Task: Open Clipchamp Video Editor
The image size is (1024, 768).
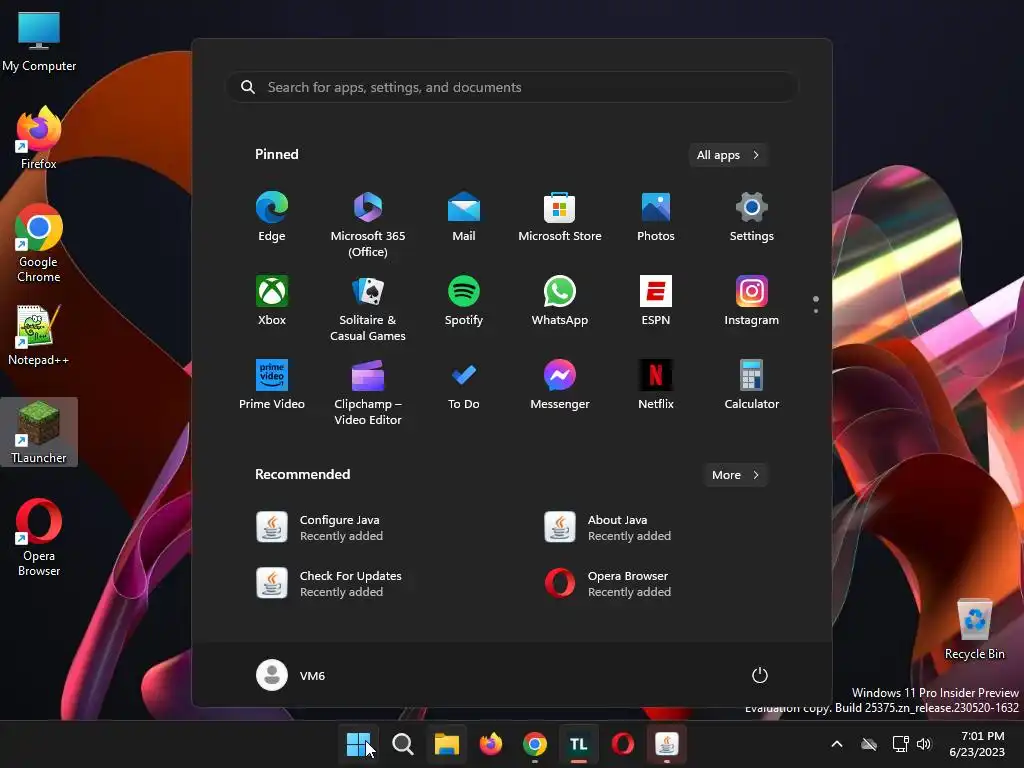Action: [368, 393]
